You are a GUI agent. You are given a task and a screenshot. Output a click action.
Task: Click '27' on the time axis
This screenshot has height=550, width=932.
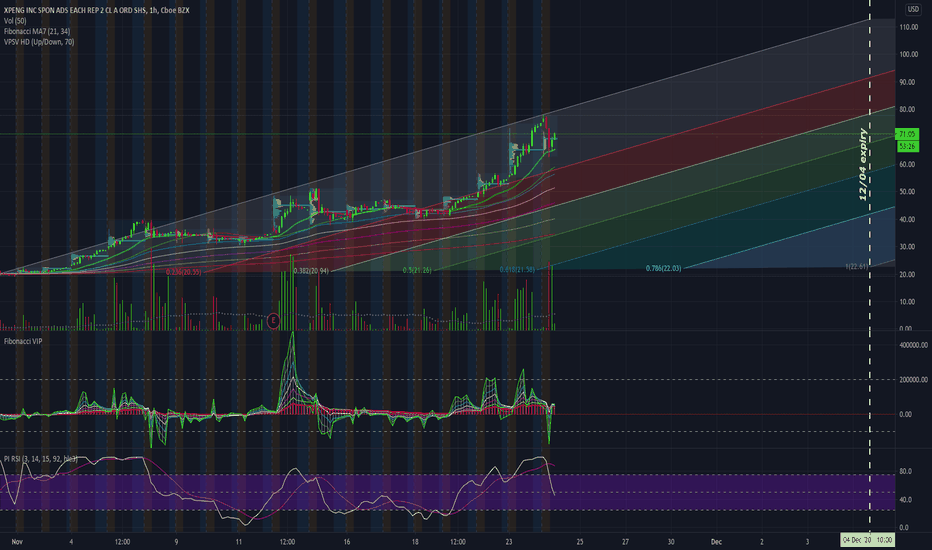coord(625,542)
